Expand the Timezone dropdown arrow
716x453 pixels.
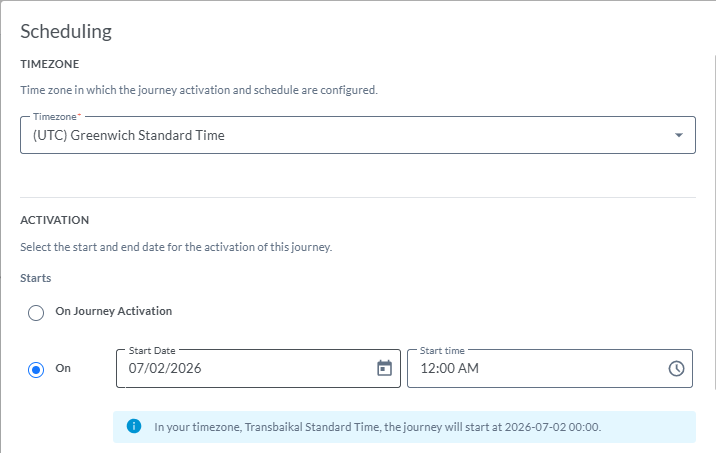[x=679, y=135]
